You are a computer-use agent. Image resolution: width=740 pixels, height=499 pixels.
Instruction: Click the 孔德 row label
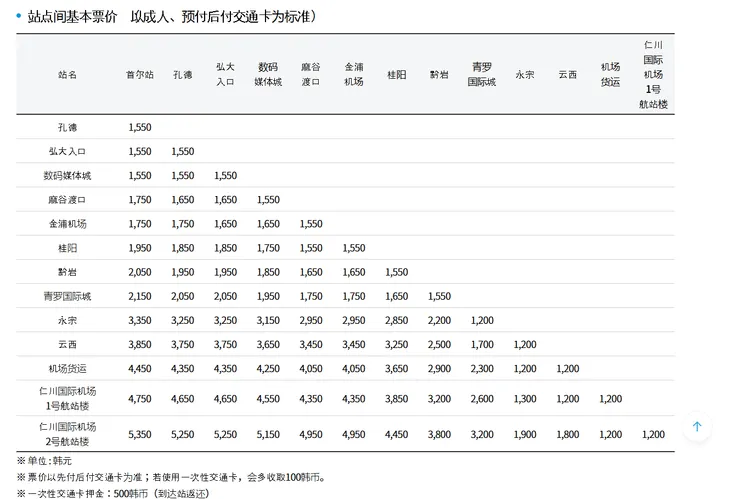point(67,127)
